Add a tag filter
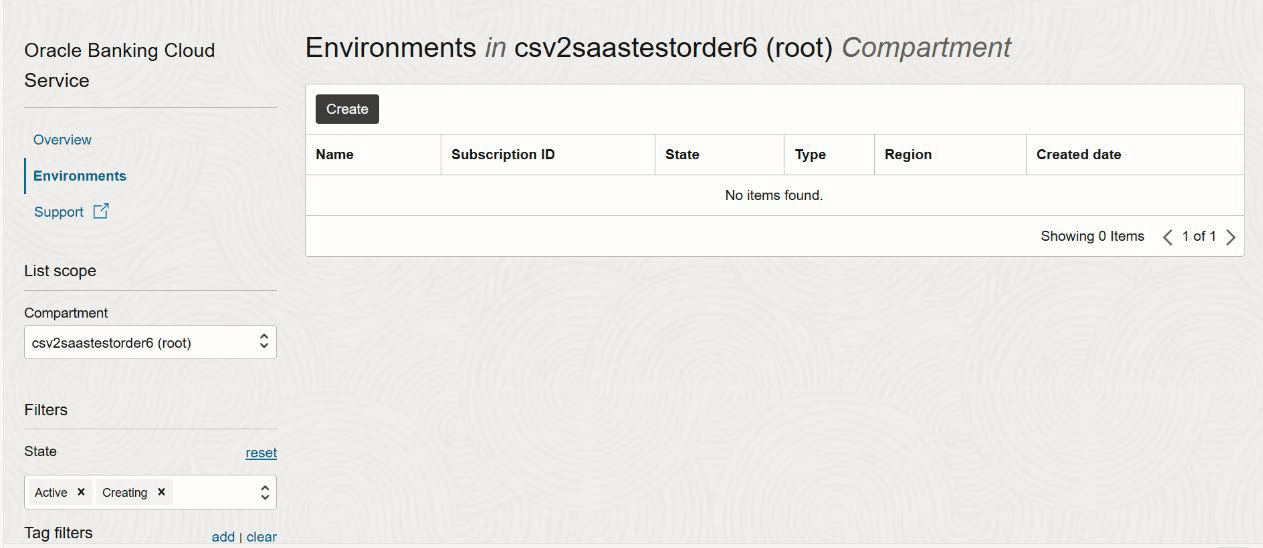 click(x=223, y=537)
